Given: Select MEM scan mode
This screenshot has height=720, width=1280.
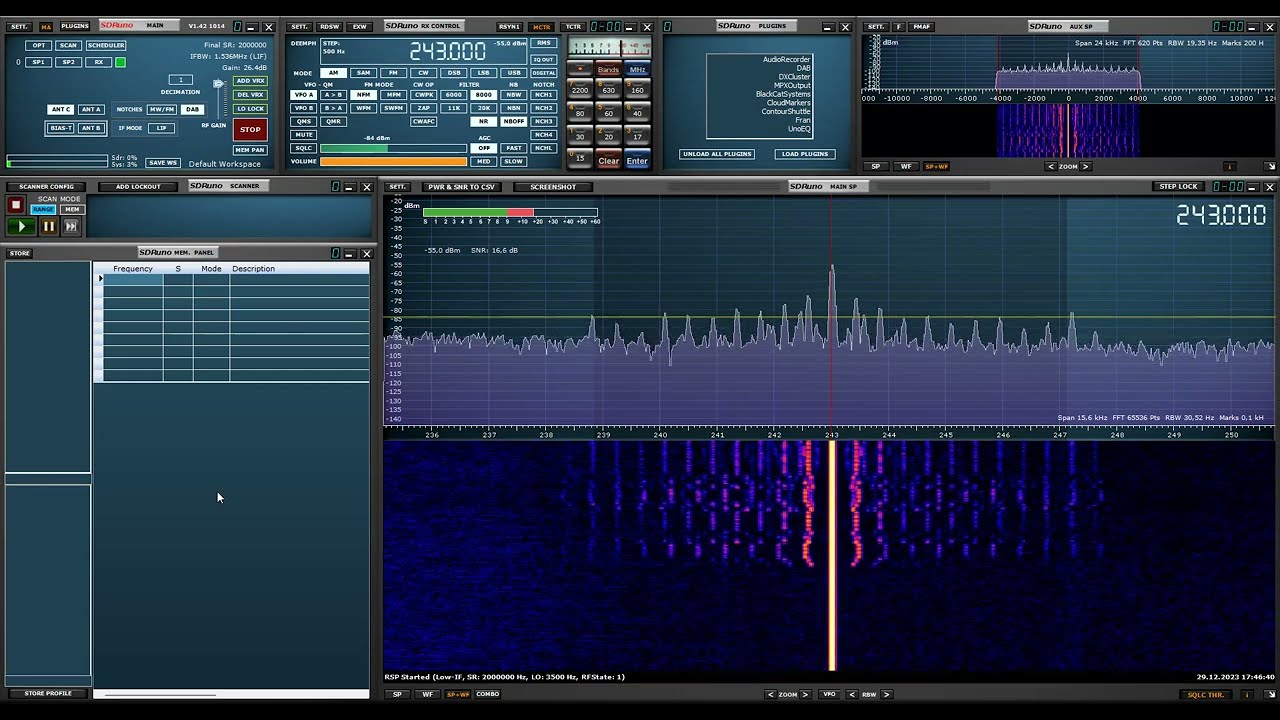Looking at the screenshot, I should coord(71,209).
